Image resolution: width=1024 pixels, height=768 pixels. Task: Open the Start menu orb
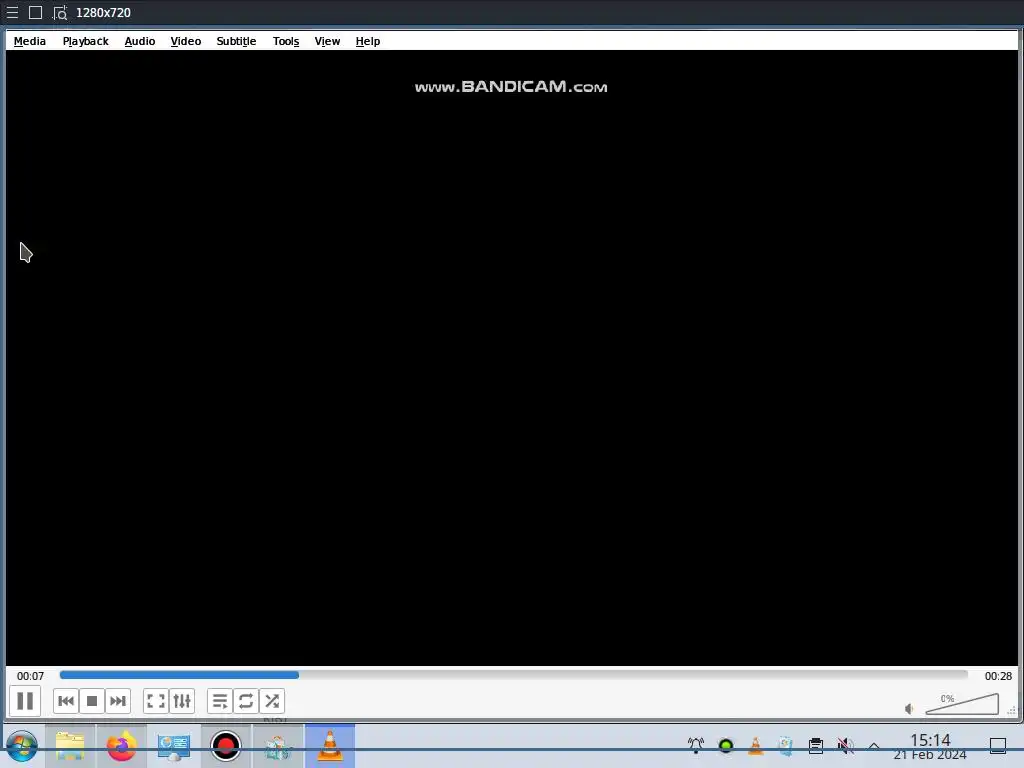[x=22, y=746]
